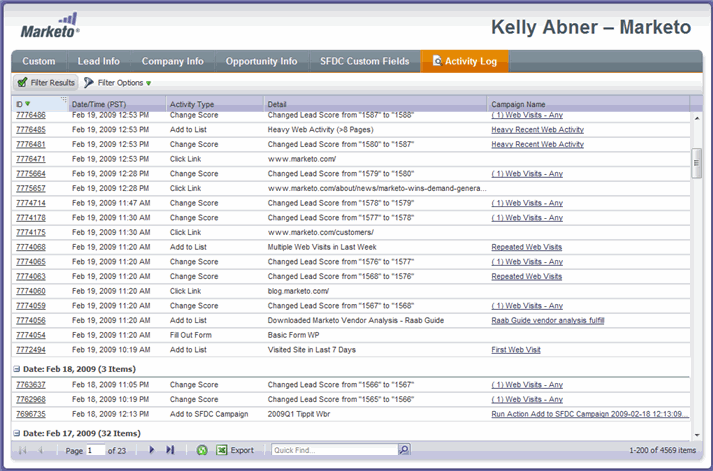Open Run Action Add to SFDC Campaign link
Screen dimensions: 713x471
(x=590, y=414)
